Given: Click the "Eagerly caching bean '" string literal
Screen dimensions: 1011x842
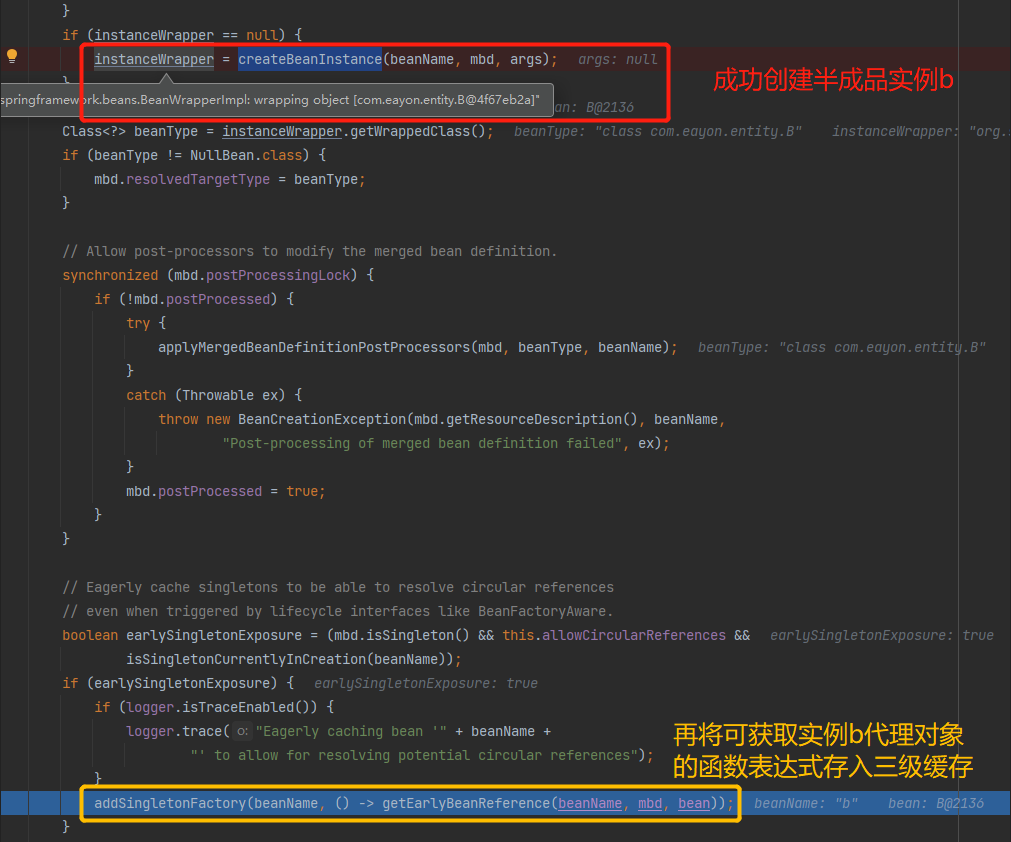Looking at the screenshot, I should pyautogui.click(x=351, y=731).
